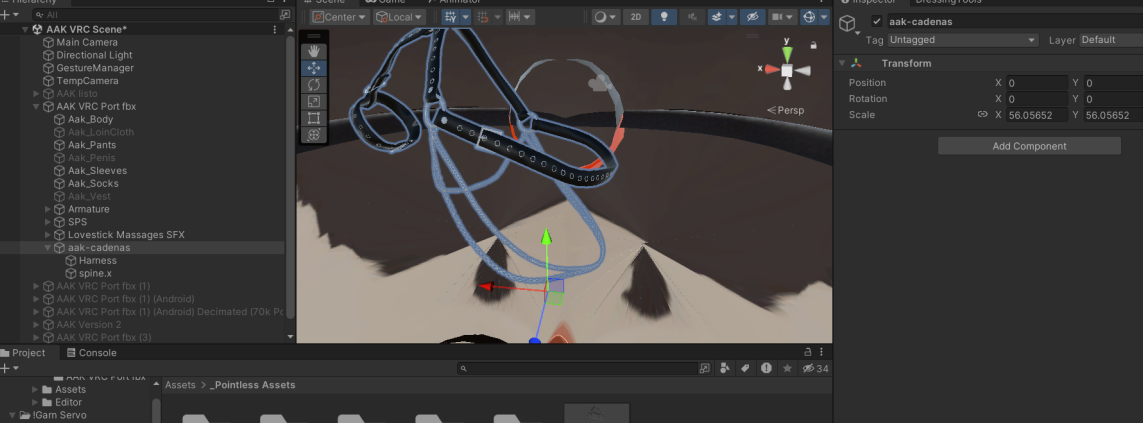Toggle 2D scene view mode
This screenshot has height=423, width=1143.
pyautogui.click(x=636, y=17)
